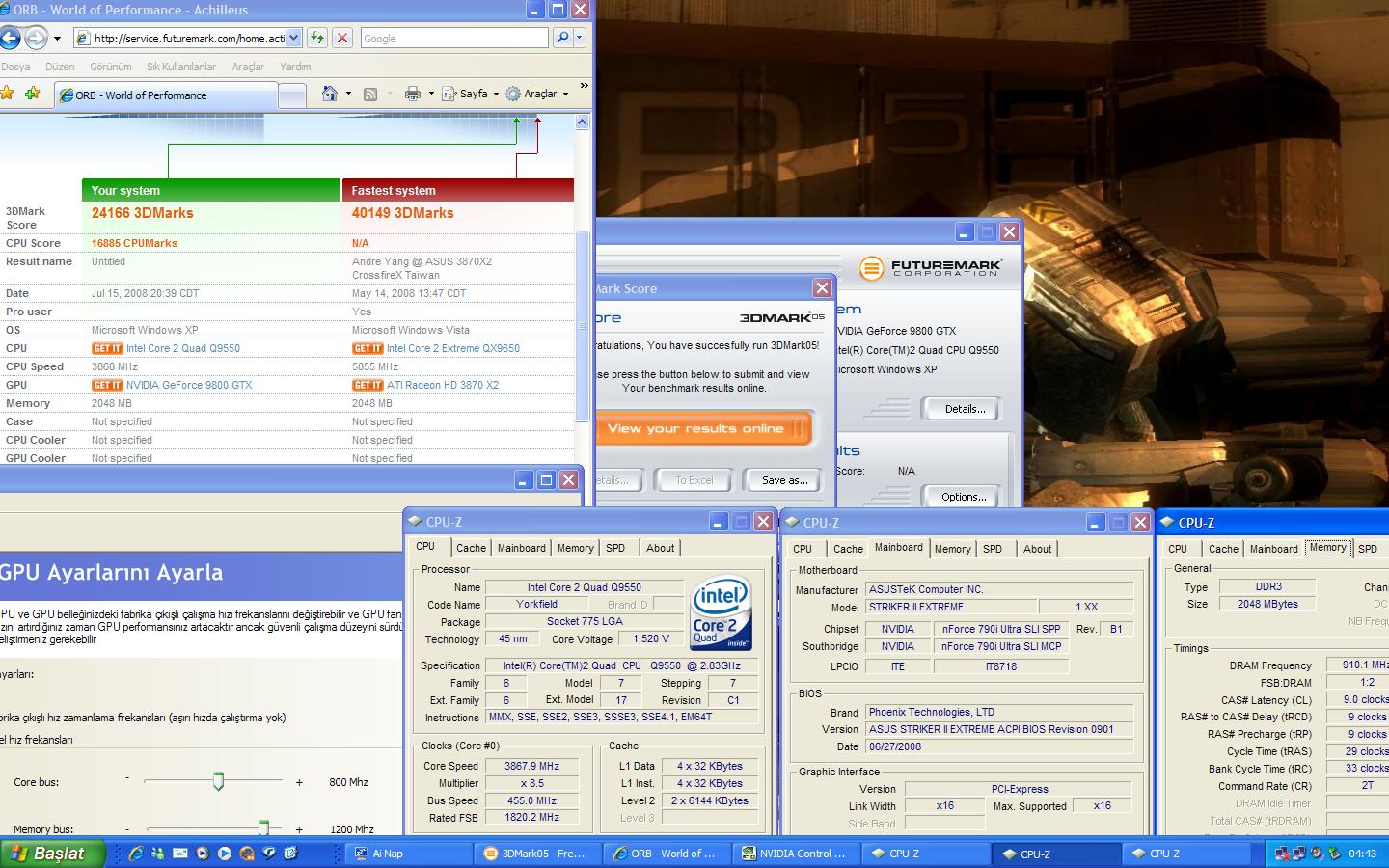Go forward in Internet Explorer
Viewport: 1389px width, 868px height.
[36, 39]
